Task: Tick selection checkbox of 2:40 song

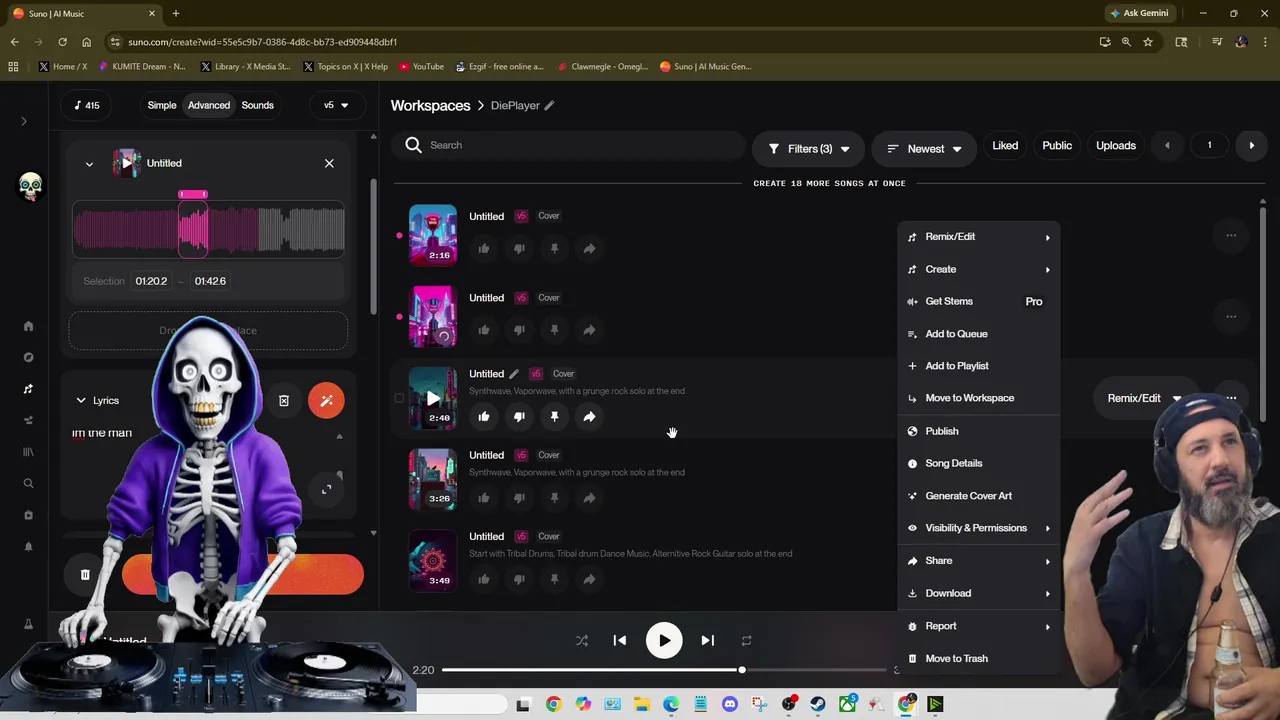Action: pos(399,398)
